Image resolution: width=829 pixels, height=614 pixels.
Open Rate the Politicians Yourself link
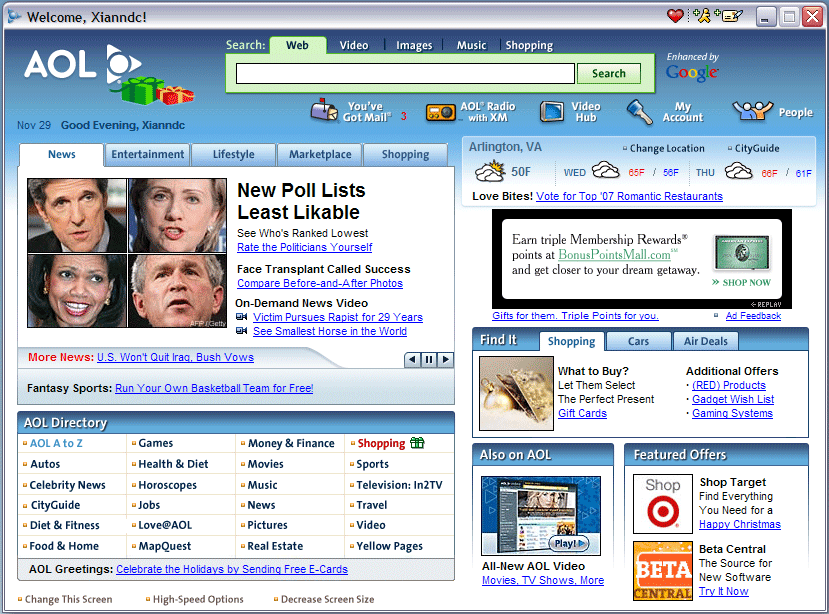click(x=305, y=248)
